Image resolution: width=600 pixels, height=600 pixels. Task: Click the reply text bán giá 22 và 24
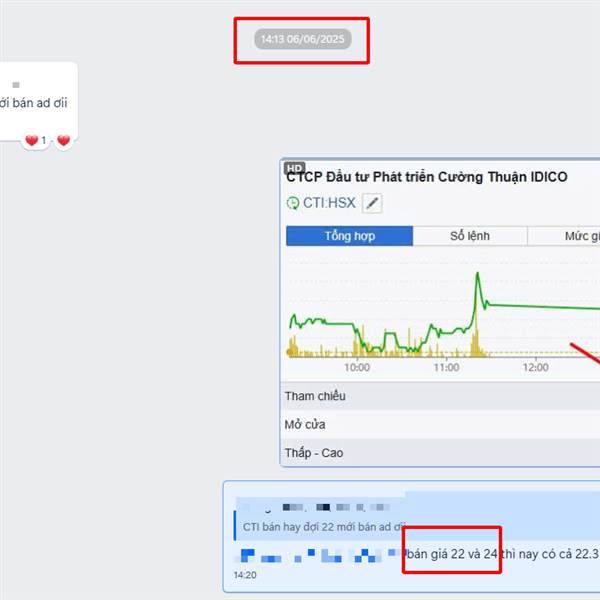452,554
